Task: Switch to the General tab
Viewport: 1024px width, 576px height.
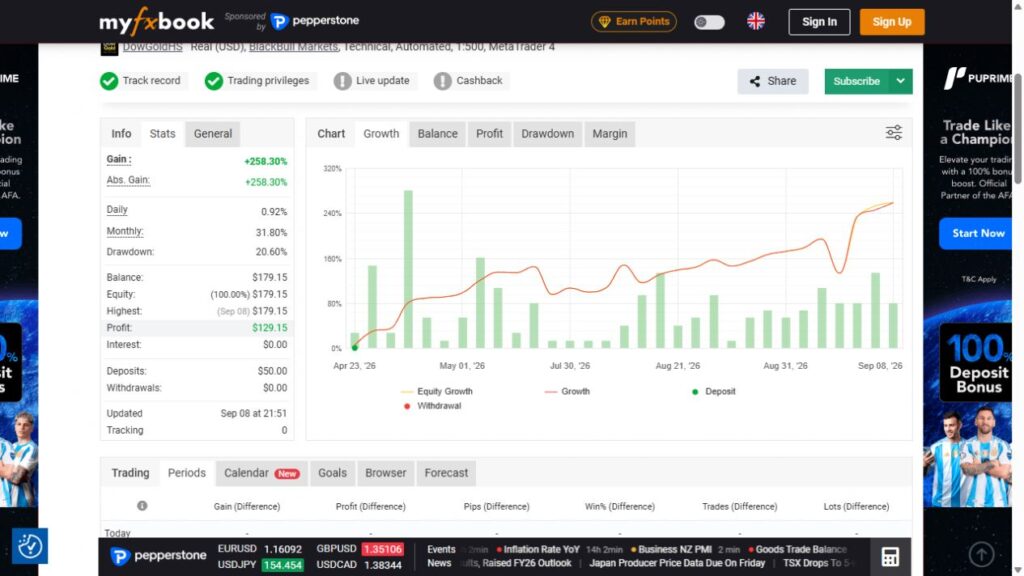Action: click(x=212, y=133)
